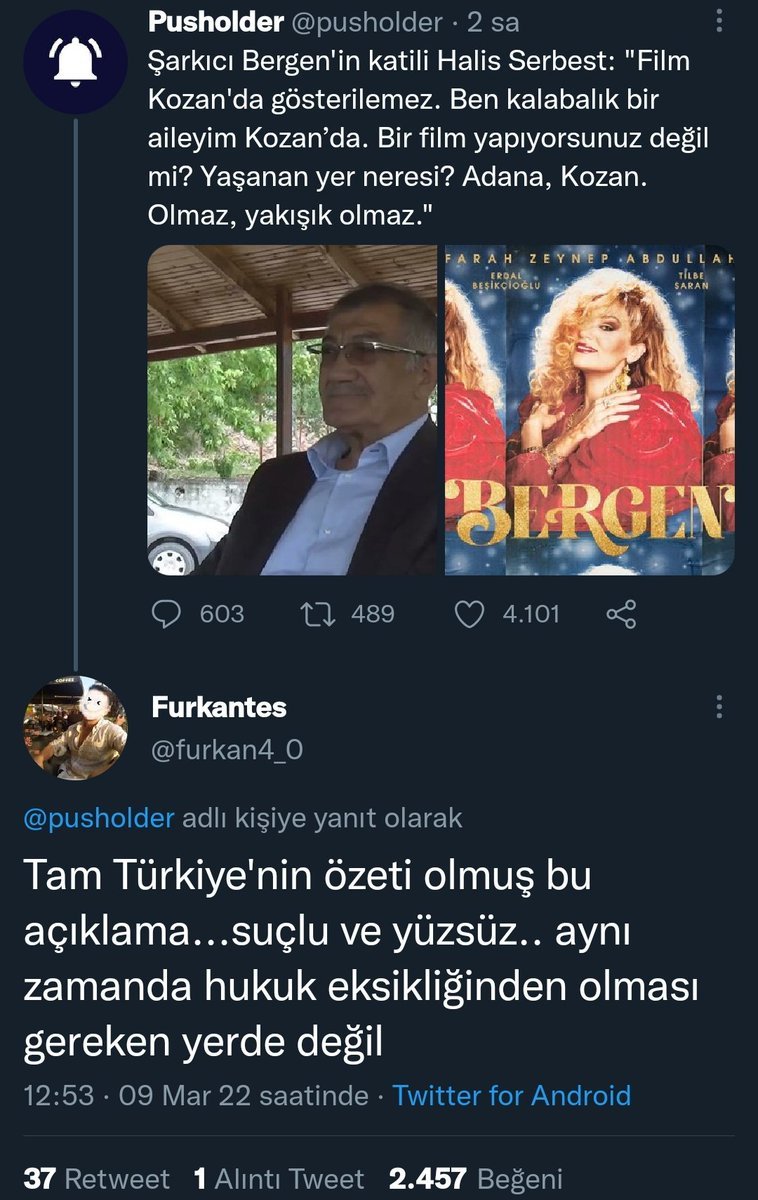This screenshot has width=758, height=1200.
Task: Open the Furkantes display name
Action: (219, 707)
